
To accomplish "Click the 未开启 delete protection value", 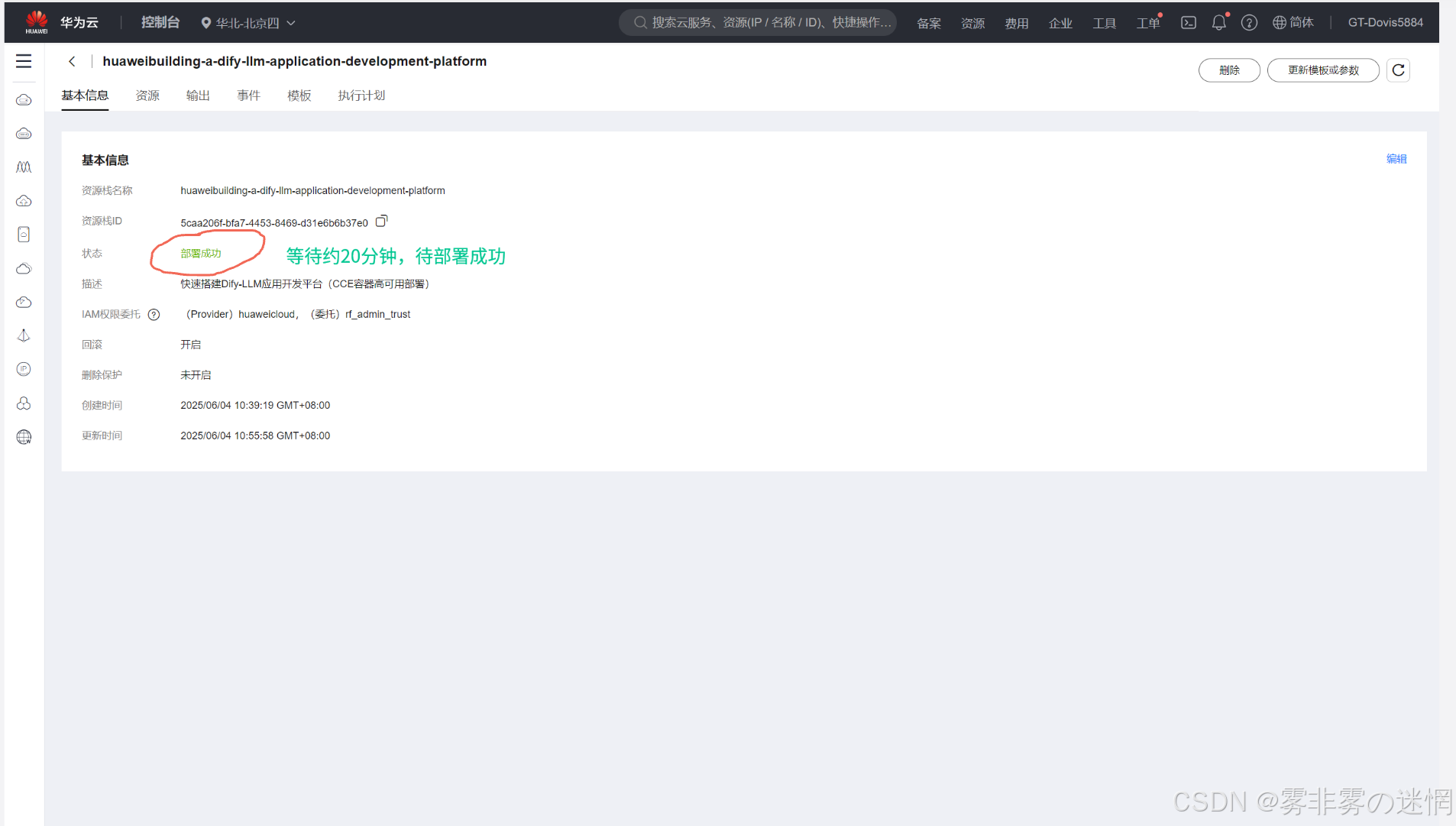I will 196,376.
